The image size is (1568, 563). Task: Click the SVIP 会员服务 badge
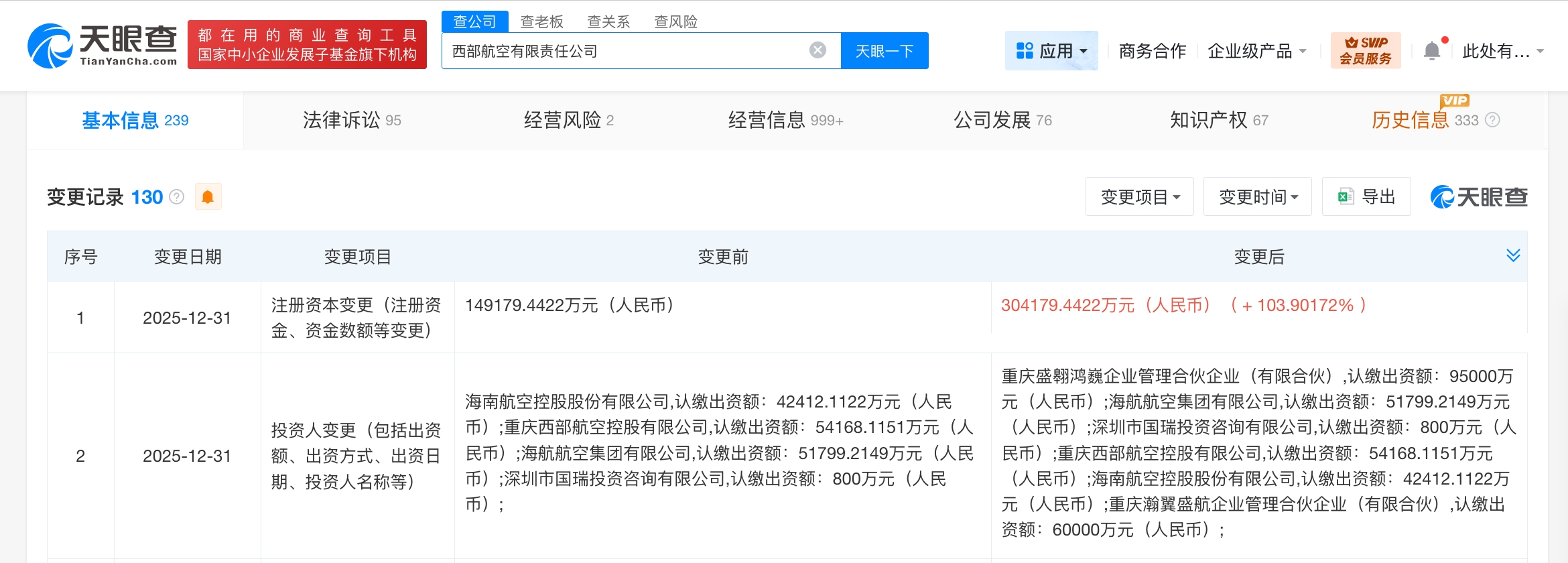pos(1366,50)
